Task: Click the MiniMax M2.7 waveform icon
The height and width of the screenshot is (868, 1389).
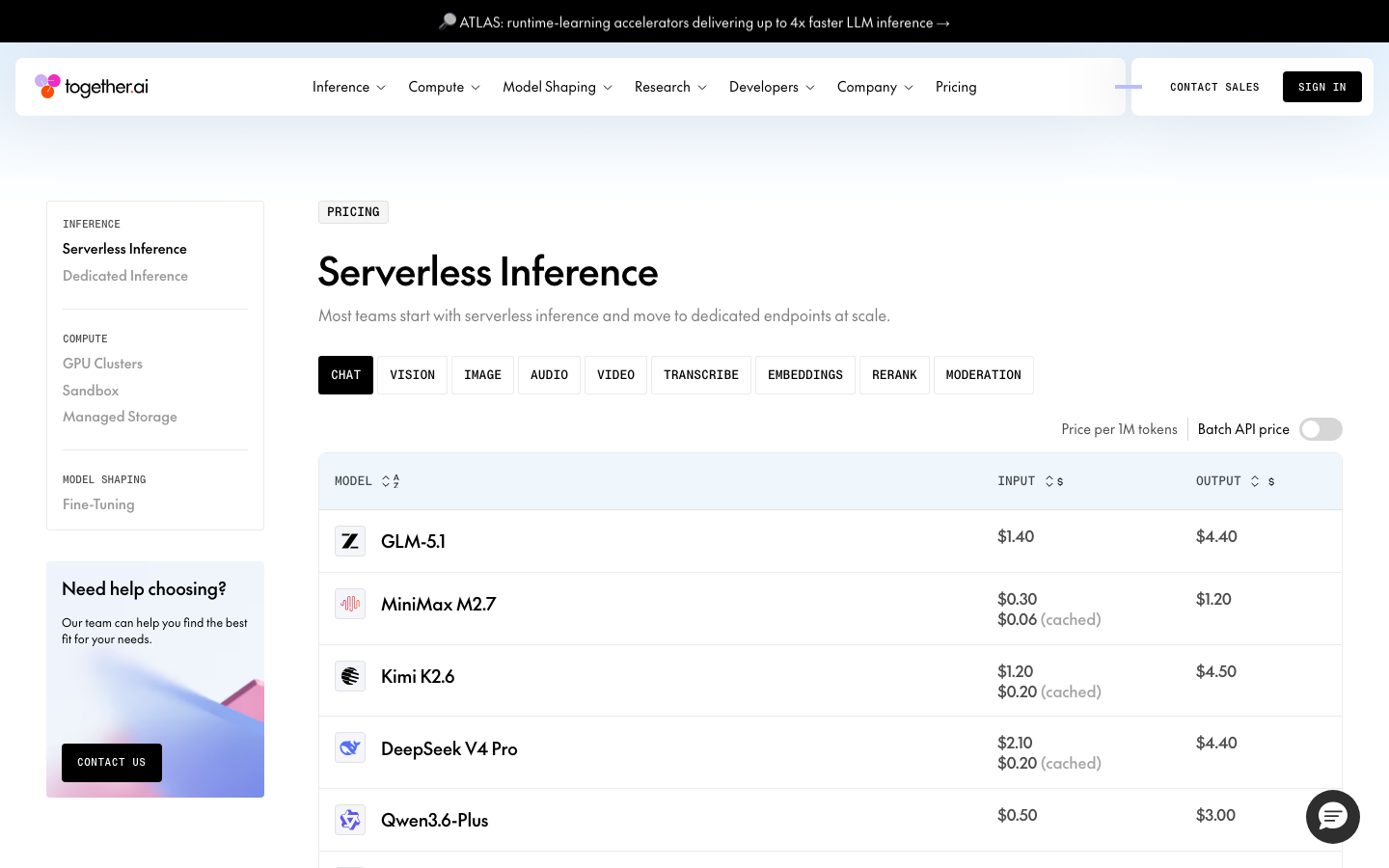Action: tap(350, 604)
